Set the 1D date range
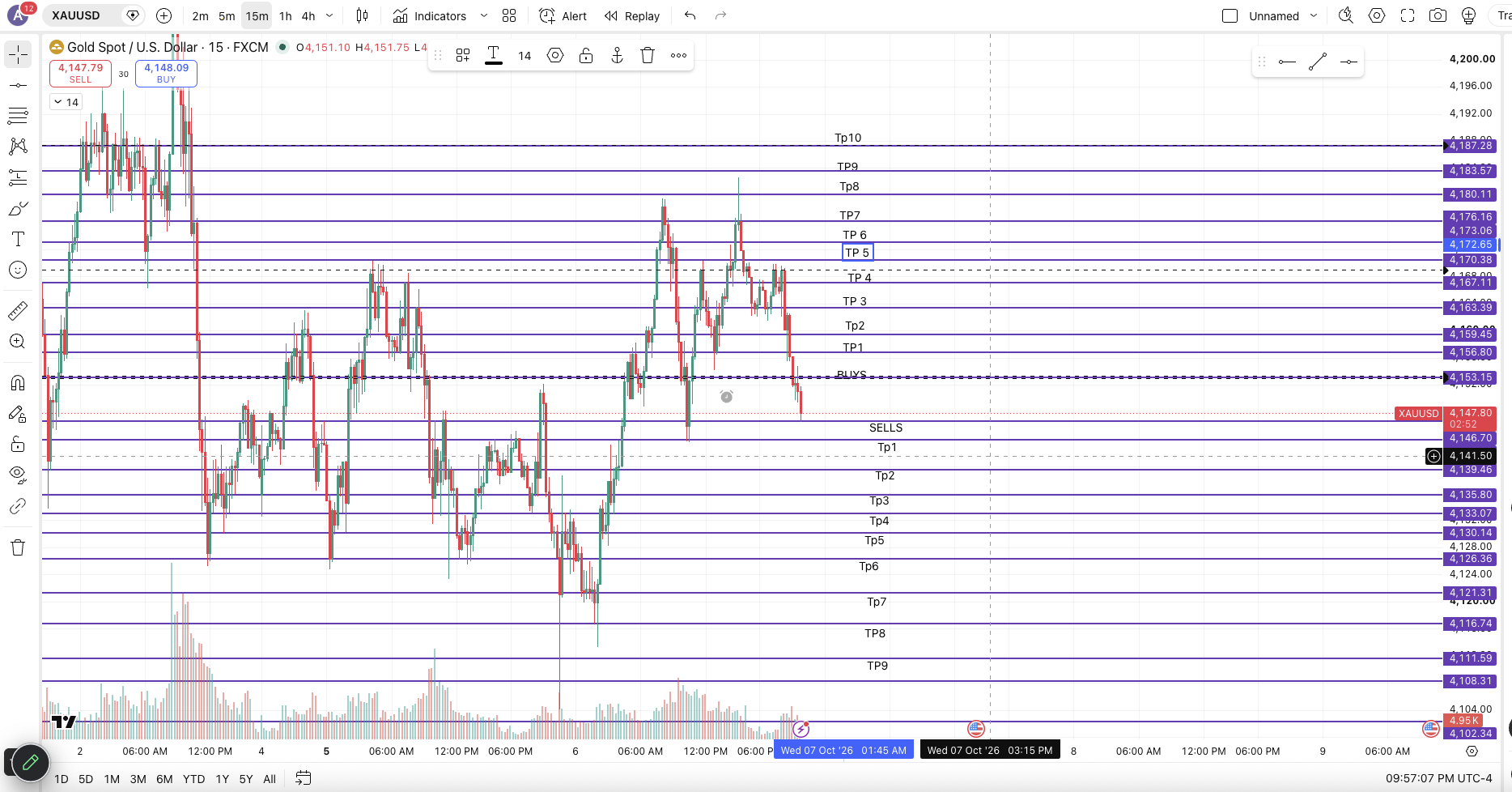The height and width of the screenshot is (792, 1512). point(61,779)
